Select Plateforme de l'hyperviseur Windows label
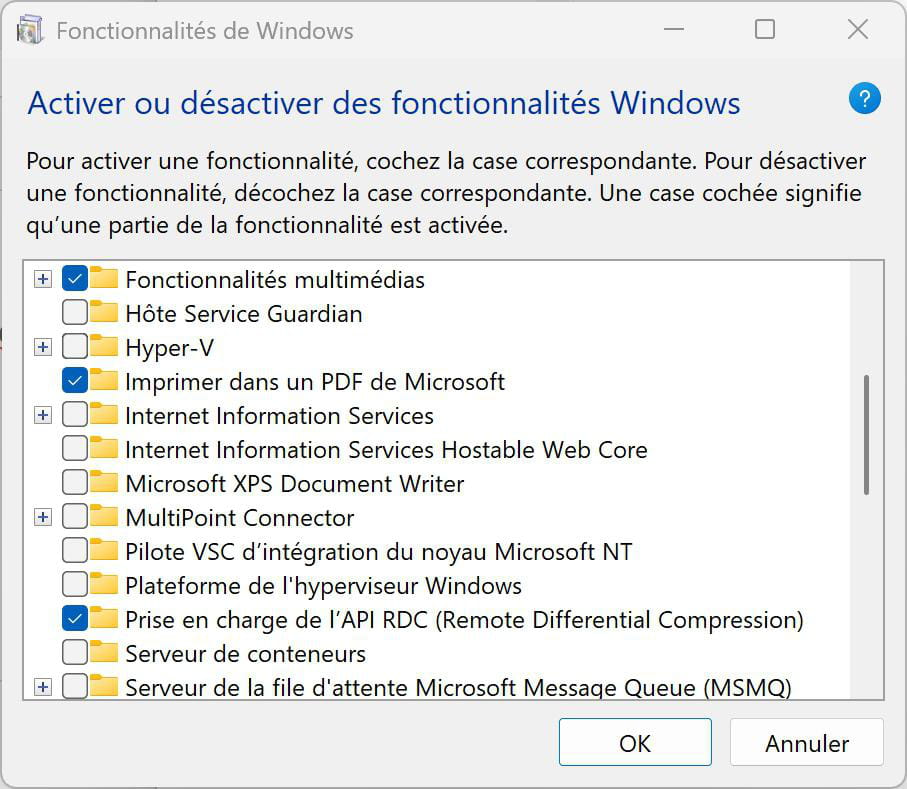This screenshot has width=907, height=789. [324, 585]
